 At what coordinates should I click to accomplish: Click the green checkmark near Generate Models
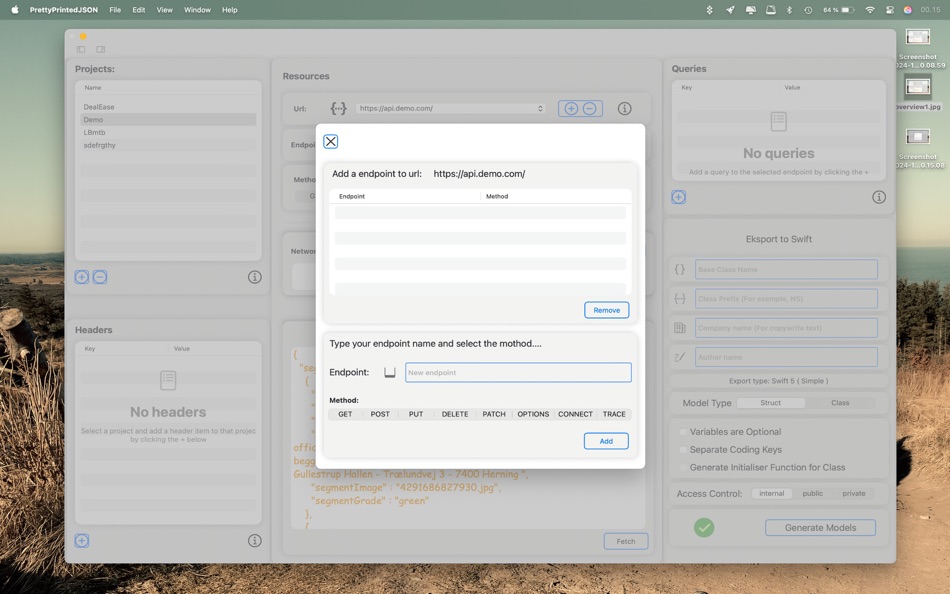[704, 527]
